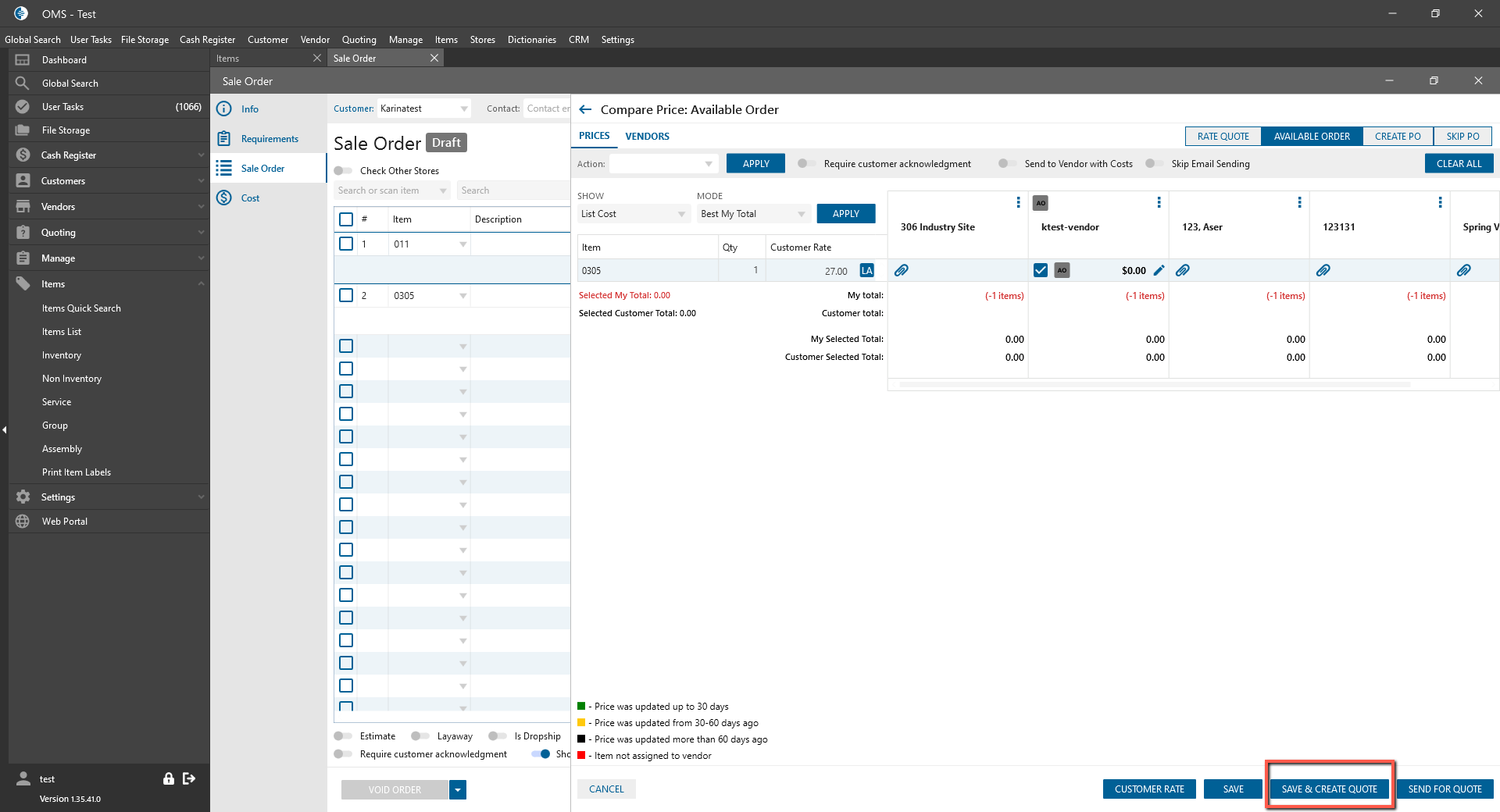Click the Cost dollar icon

224,198
